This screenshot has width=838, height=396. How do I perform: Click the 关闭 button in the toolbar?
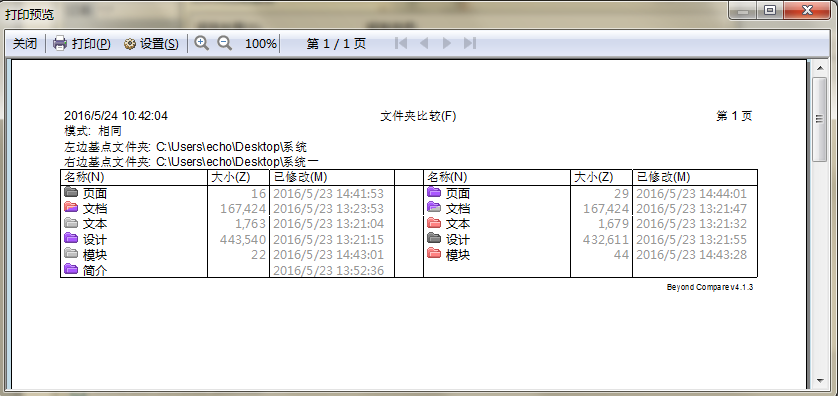[25, 44]
